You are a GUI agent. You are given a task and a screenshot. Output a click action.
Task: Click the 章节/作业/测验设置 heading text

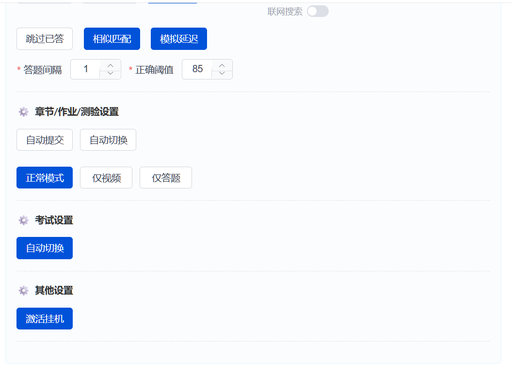pos(77,112)
